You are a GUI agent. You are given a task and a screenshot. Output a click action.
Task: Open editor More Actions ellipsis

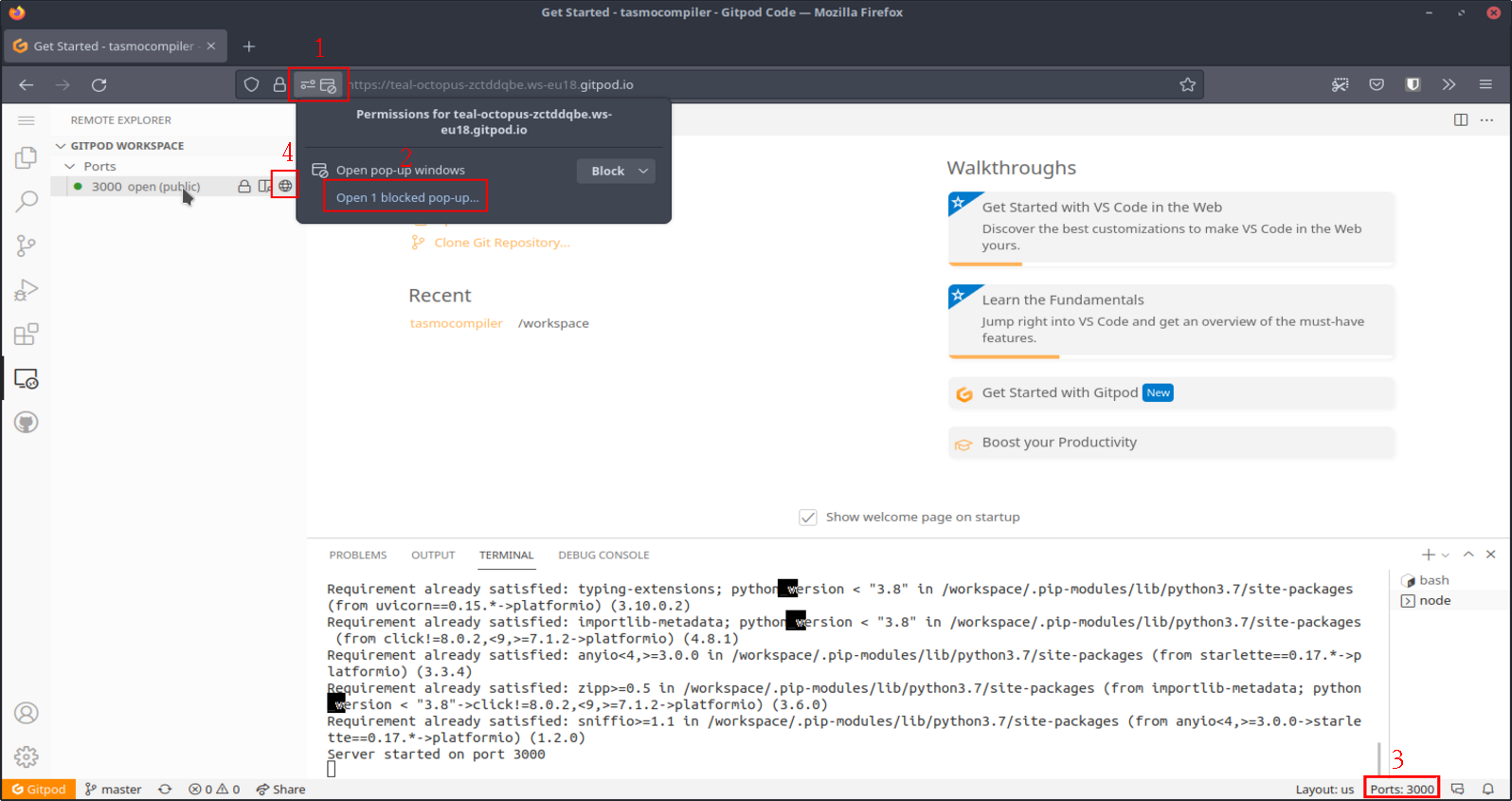coord(1486,119)
